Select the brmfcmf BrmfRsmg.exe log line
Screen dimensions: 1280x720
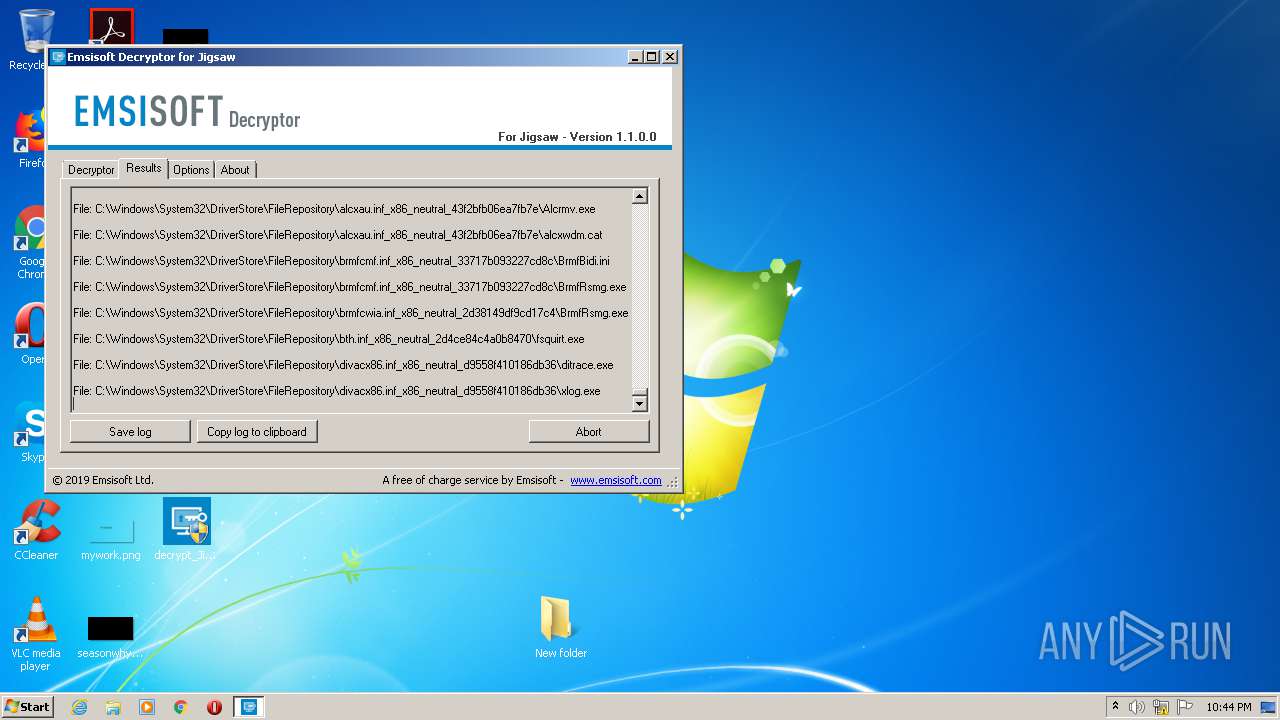pos(350,287)
